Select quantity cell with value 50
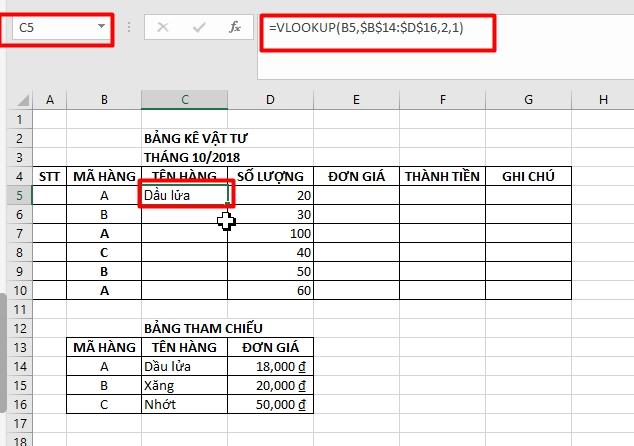Viewport: 634px width, 446px height. [270, 272]
